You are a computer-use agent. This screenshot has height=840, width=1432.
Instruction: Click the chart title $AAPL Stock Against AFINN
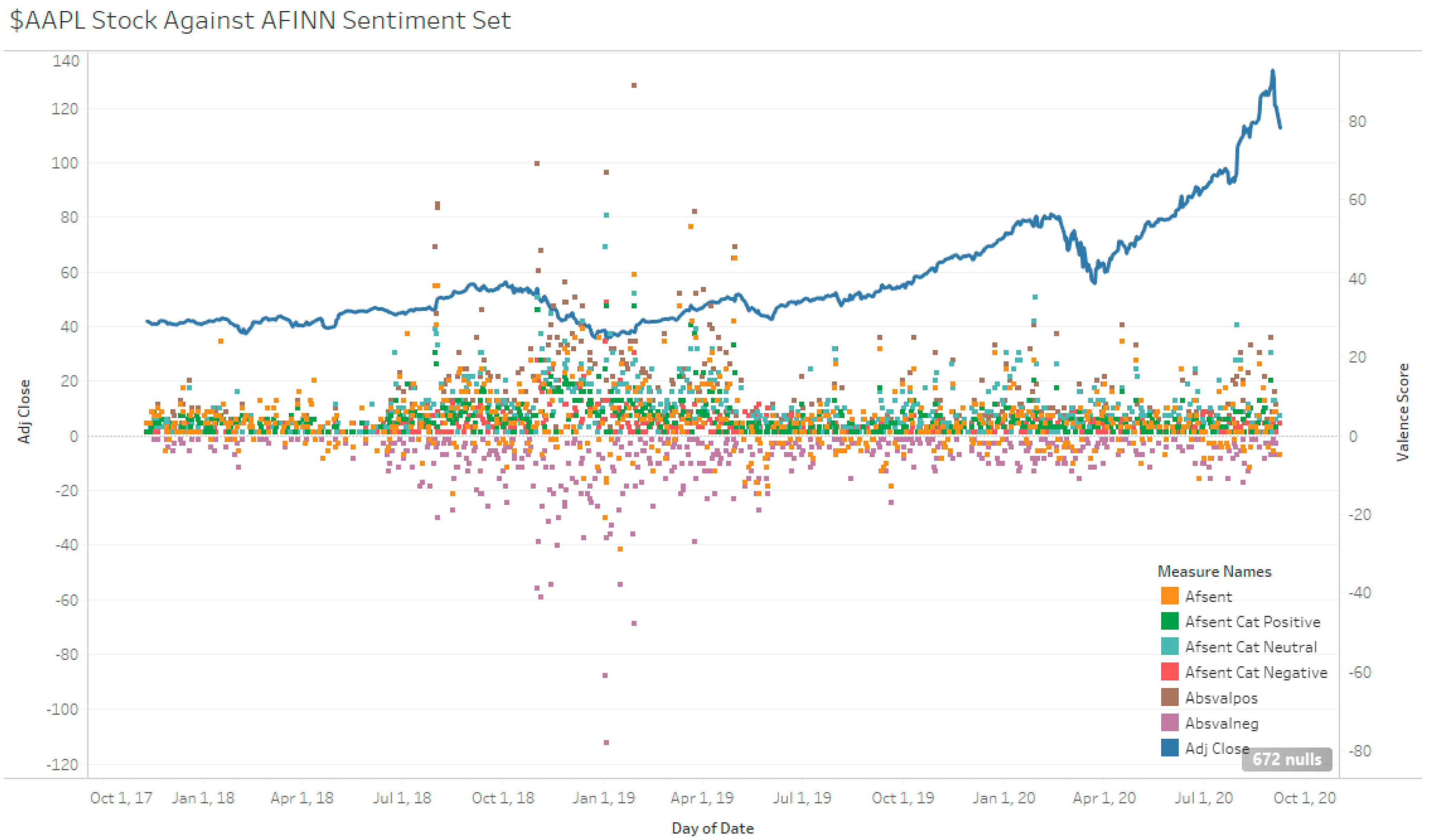(x=260, y=20)
